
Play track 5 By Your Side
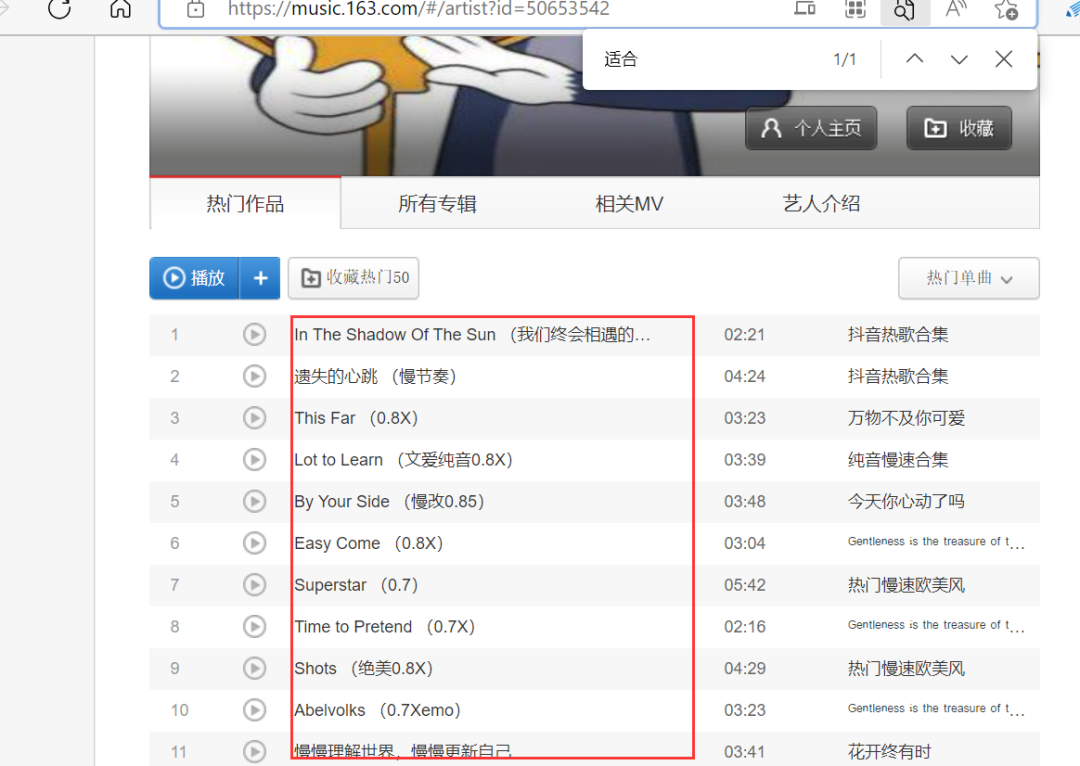click(254, 501)
